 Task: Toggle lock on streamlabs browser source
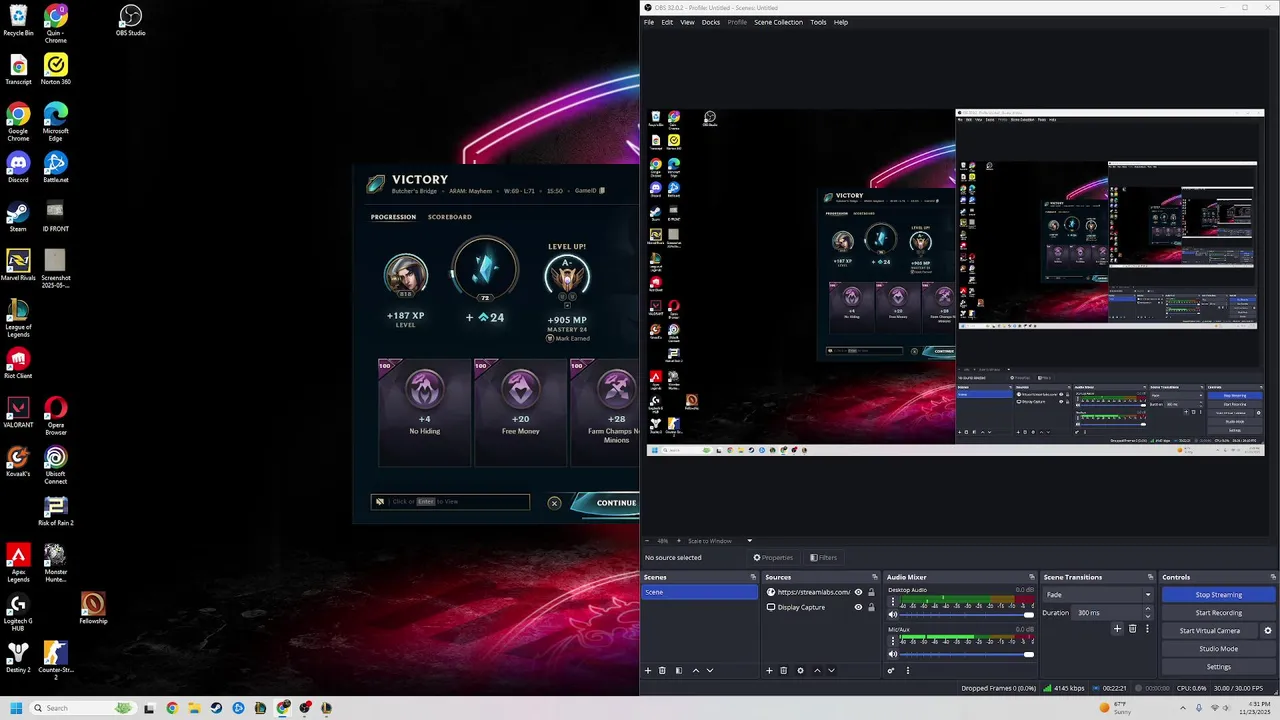pos(871,592)
